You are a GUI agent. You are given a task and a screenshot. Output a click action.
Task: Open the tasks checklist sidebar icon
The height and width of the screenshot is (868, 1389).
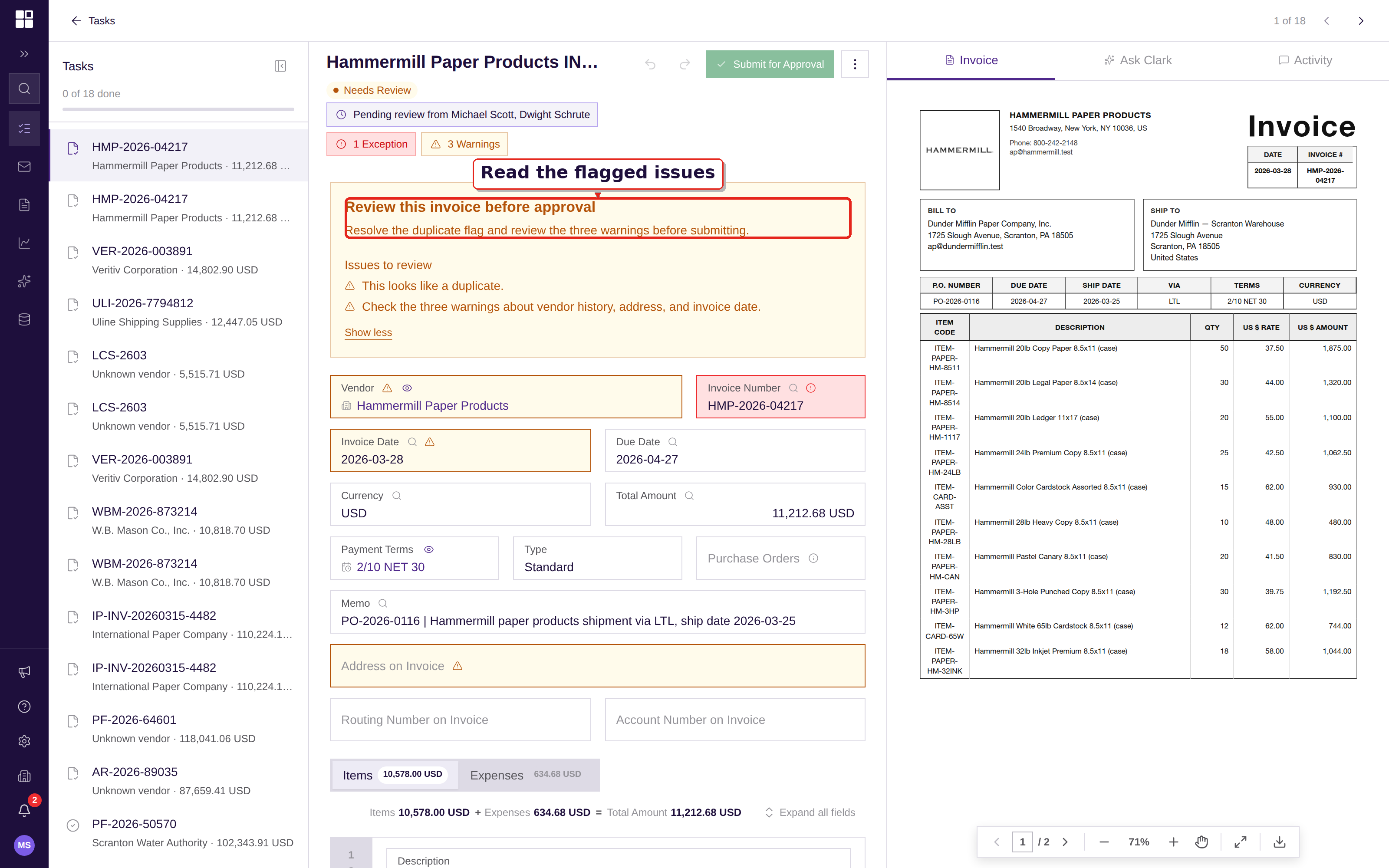coord(24,128)
